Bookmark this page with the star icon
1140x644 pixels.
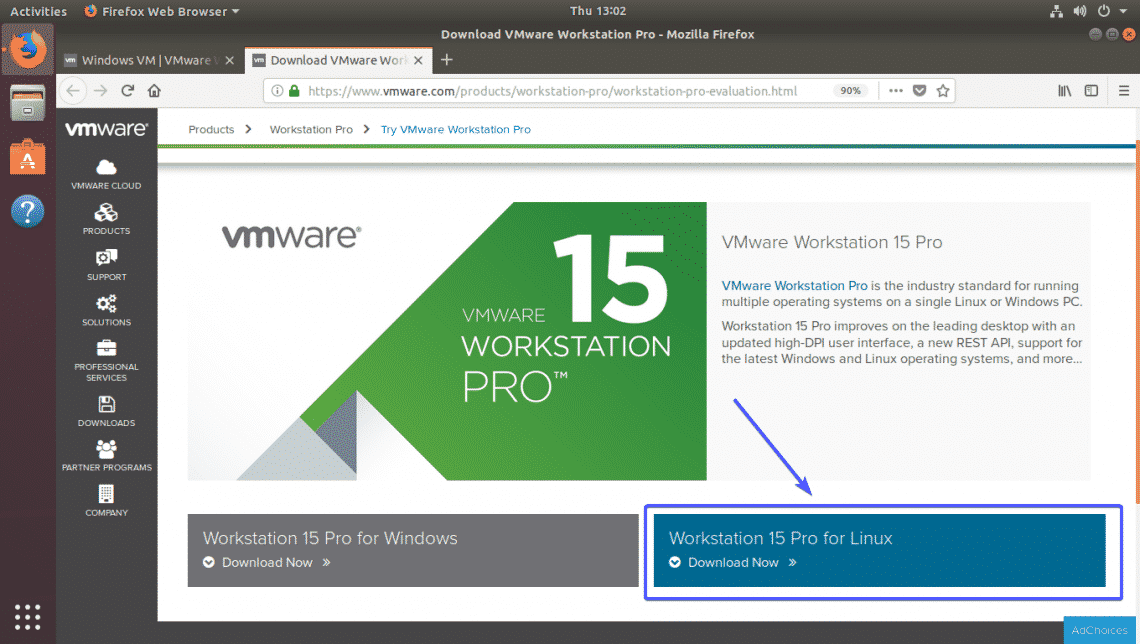click(x=942, y=91)
